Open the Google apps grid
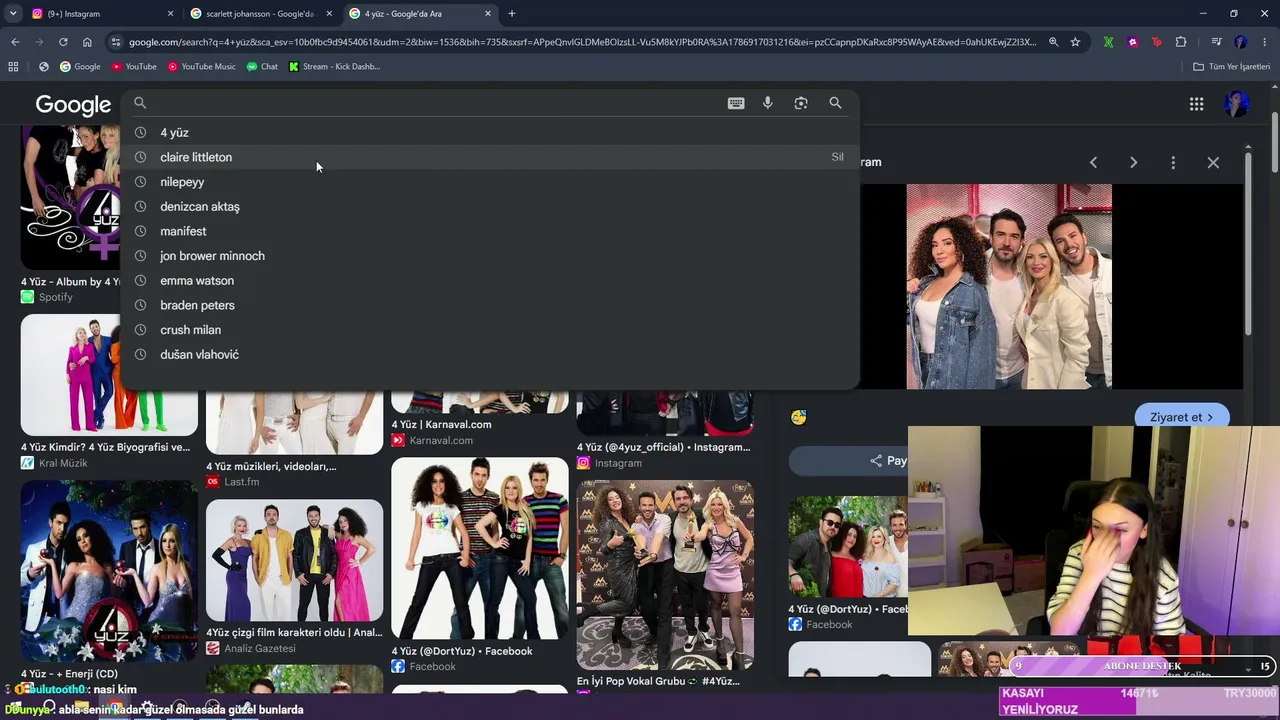Viewport: 1280px width, 720px height. 1196,104
